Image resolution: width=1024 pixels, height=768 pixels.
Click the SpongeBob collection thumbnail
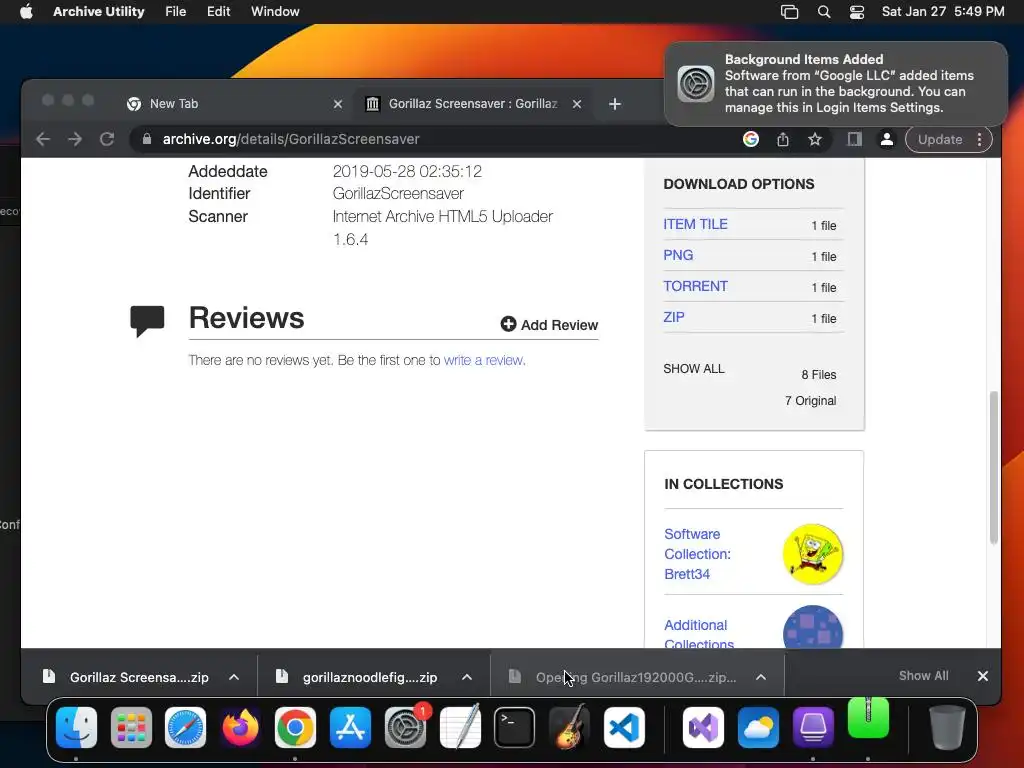813,554
